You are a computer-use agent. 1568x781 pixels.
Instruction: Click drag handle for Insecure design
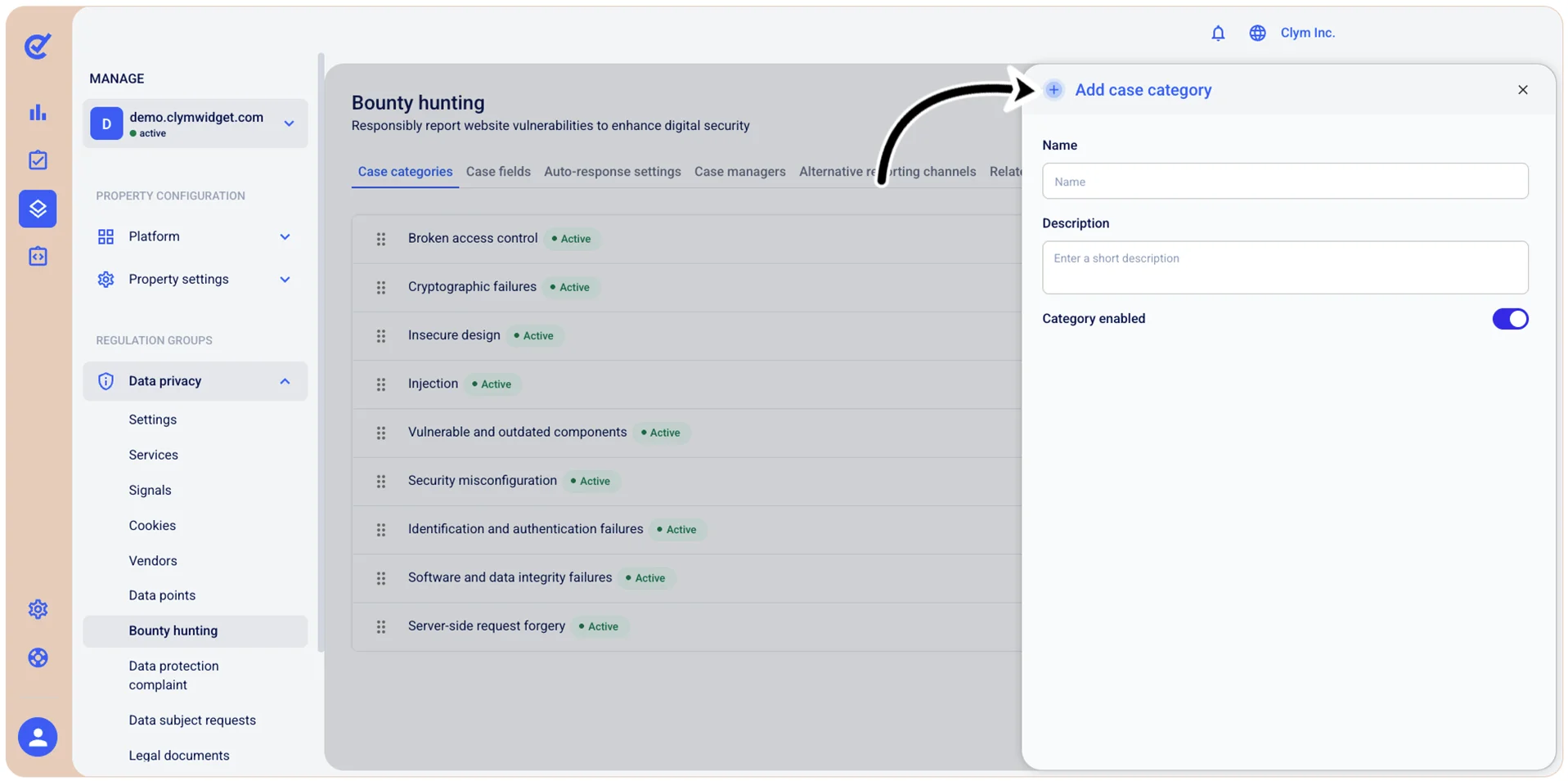(381, 336)
